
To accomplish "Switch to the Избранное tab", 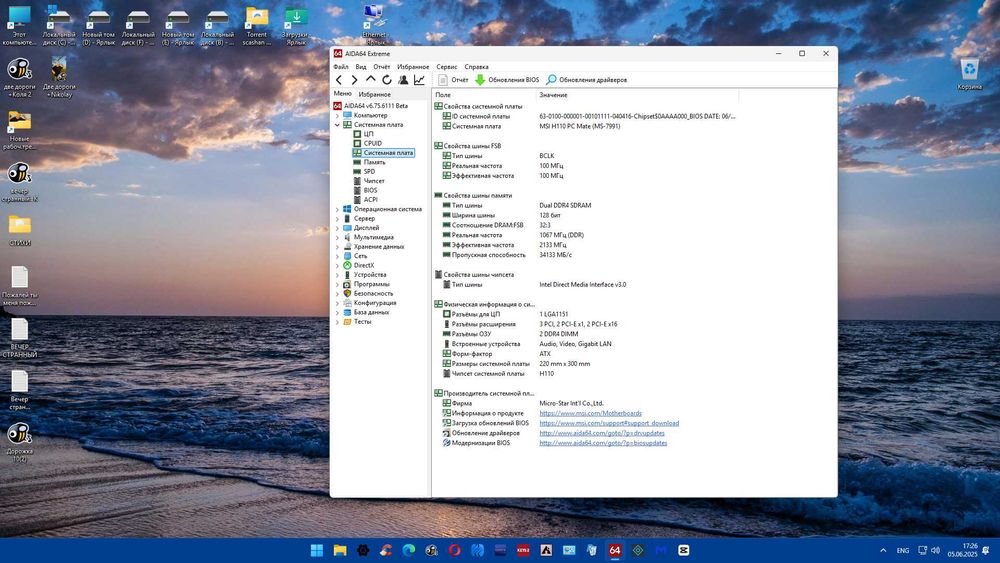I will (375, 94).
